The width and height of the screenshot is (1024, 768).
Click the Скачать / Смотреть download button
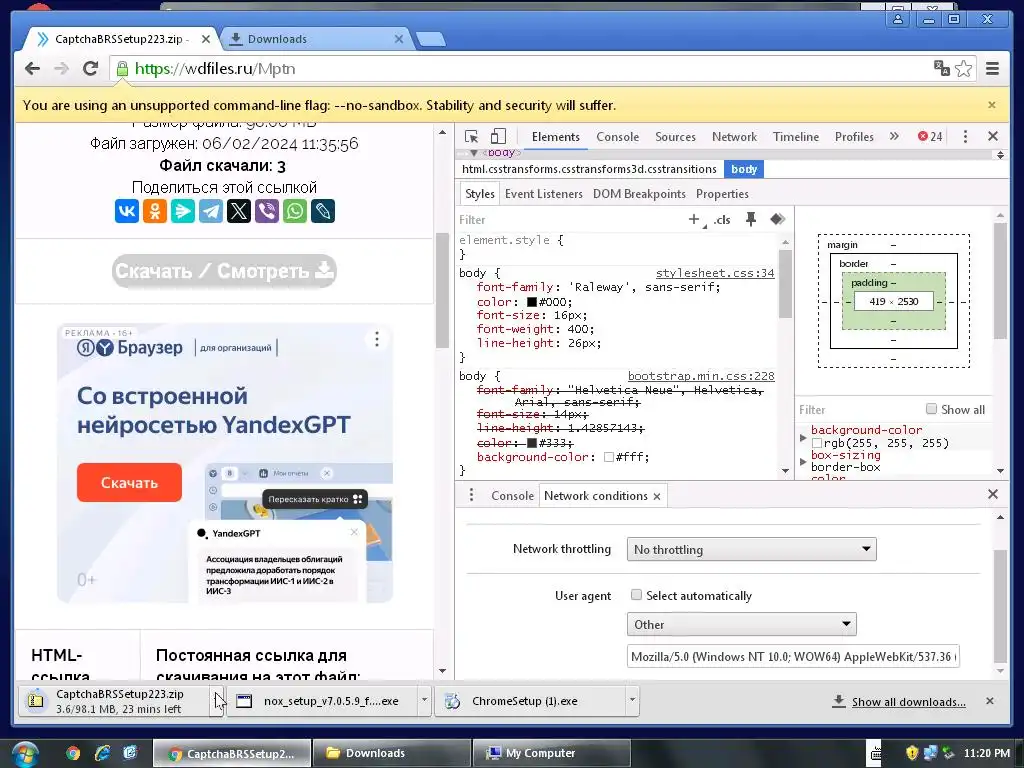click(224, 270)
